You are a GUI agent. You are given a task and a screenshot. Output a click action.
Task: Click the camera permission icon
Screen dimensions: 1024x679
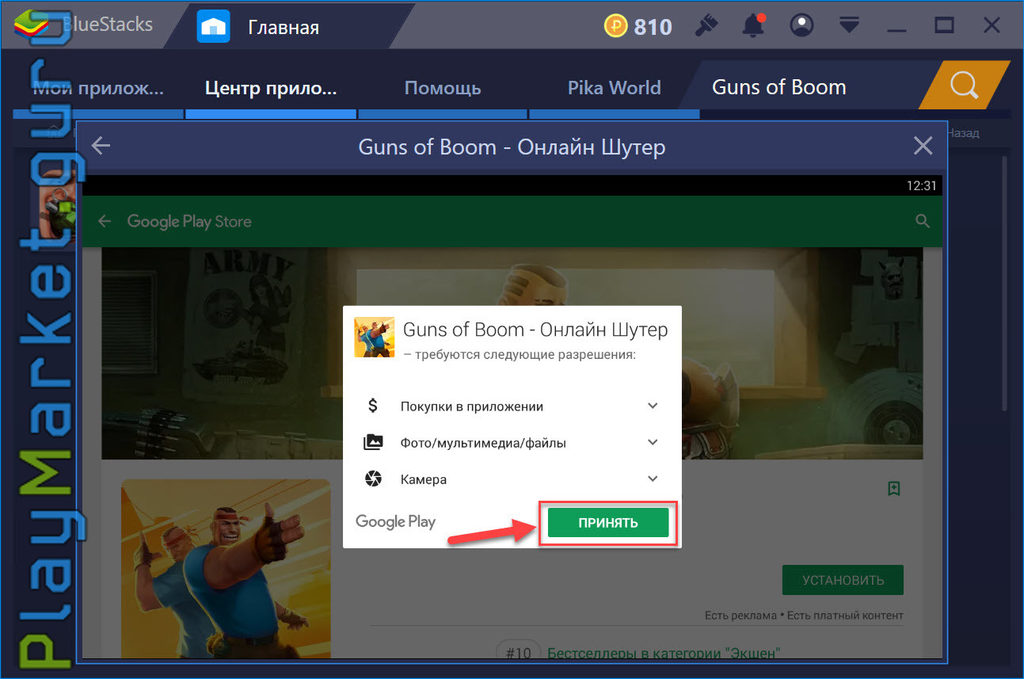[x=373, y=479]
